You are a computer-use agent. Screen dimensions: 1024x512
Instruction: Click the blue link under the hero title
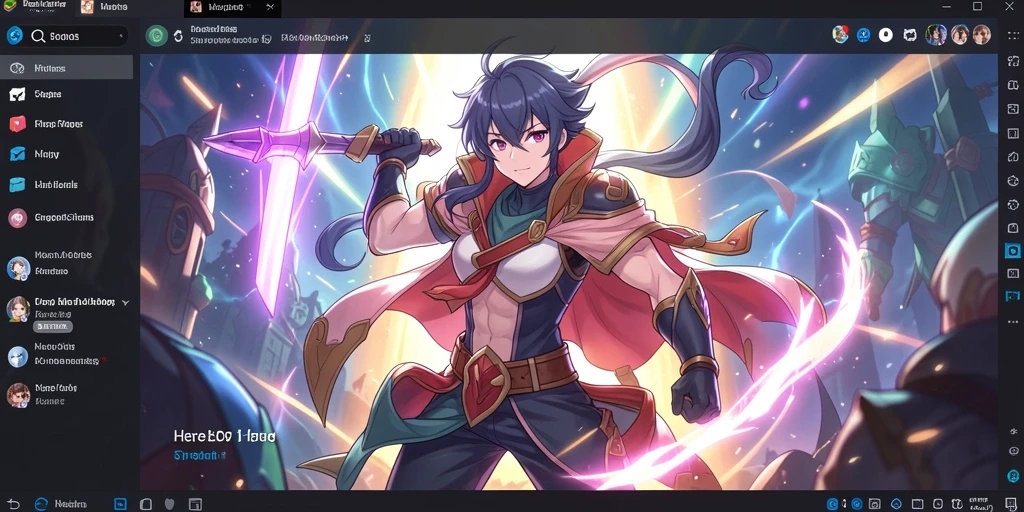click(200, 455)
